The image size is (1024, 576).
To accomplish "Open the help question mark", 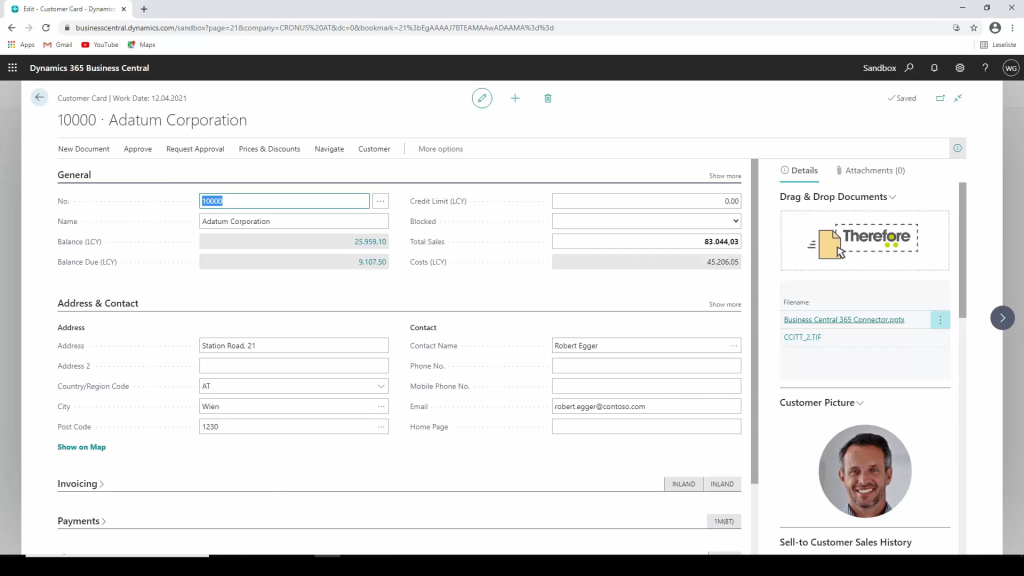I will click(x=985, y=68).
